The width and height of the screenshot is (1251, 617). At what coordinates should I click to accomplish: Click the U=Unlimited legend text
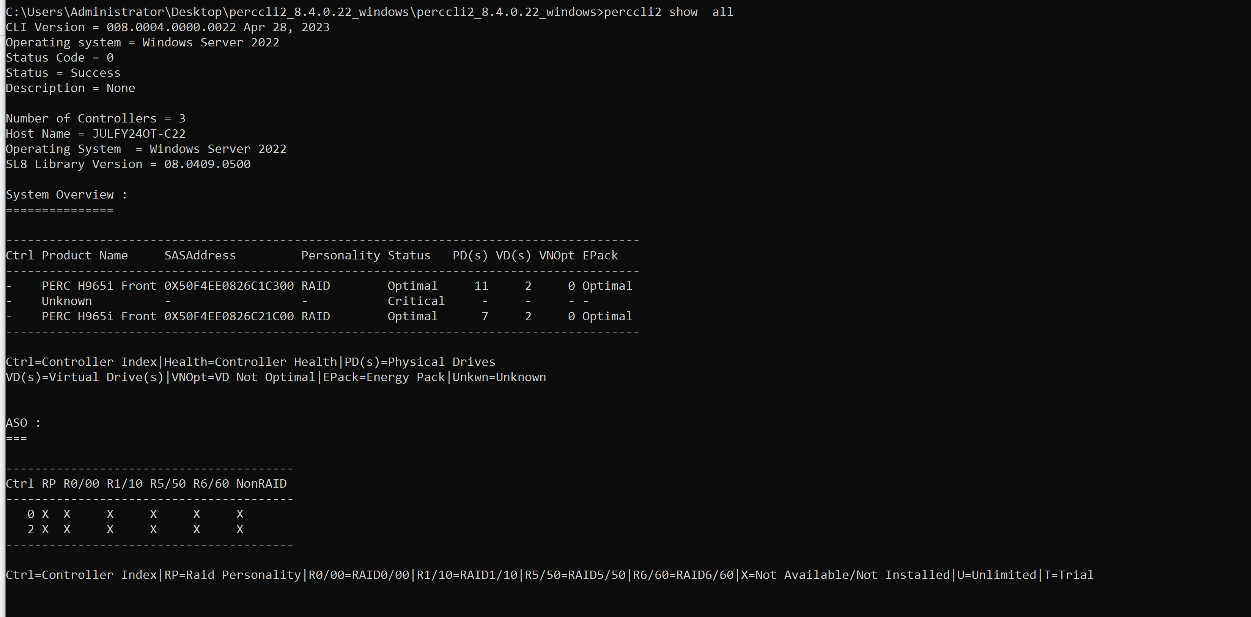[996, 575]
